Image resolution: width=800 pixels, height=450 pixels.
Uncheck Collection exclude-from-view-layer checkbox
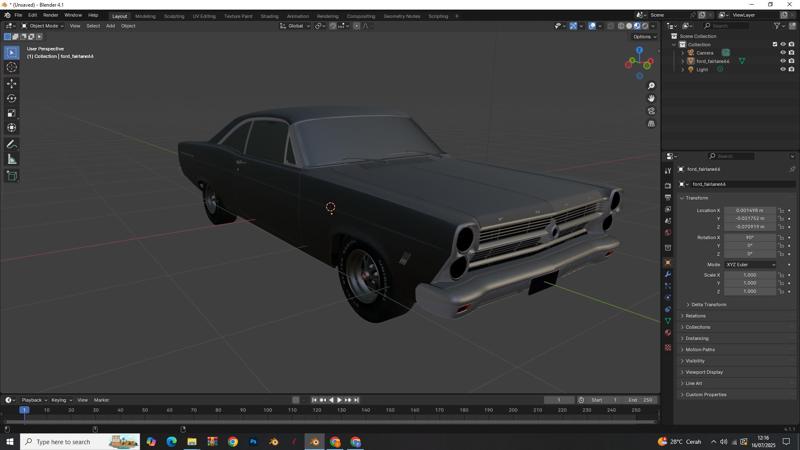pyautogui.click(x=775, y=44)
